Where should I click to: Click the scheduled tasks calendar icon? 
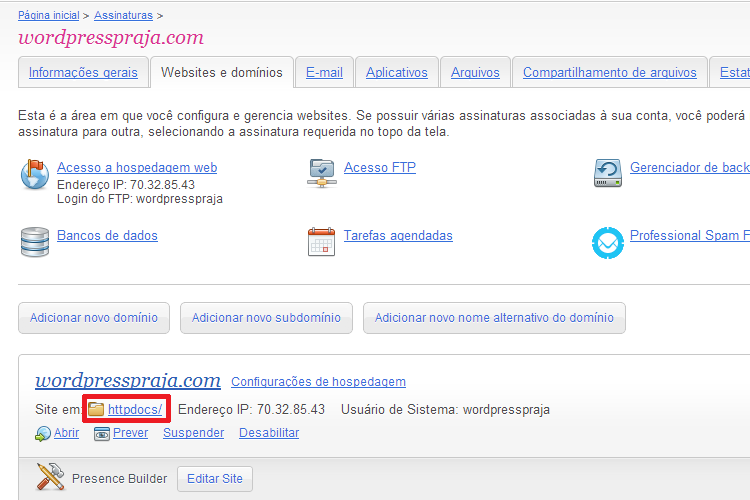click(321, 242)
